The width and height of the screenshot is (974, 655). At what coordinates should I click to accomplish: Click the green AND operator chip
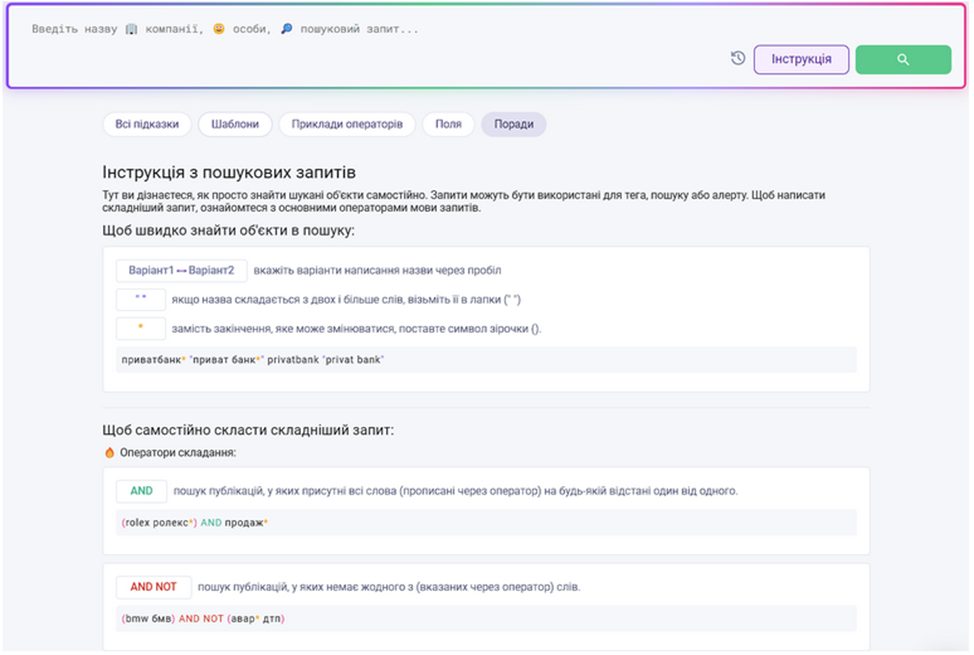click(141, 491)
